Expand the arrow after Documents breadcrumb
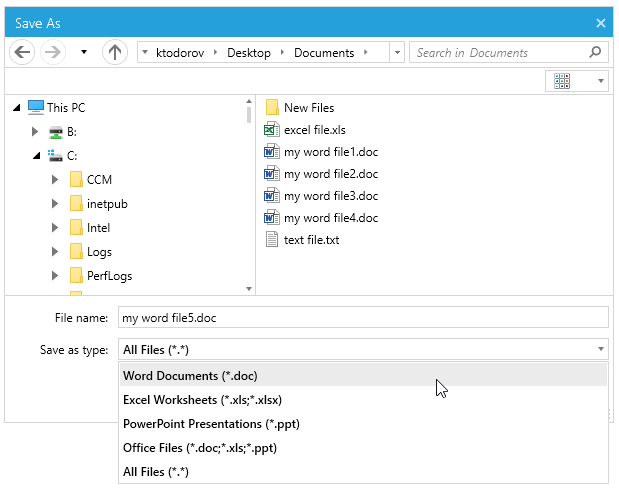Screen dimensions: 619x489 [366, 52]
